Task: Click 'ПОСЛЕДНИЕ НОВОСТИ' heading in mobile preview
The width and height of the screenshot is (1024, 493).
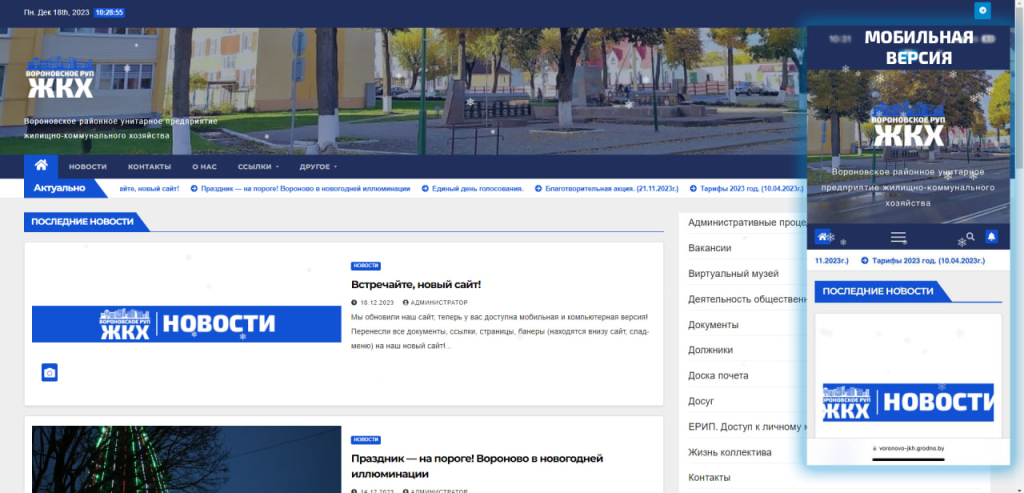Action: (x=878, y=291)
